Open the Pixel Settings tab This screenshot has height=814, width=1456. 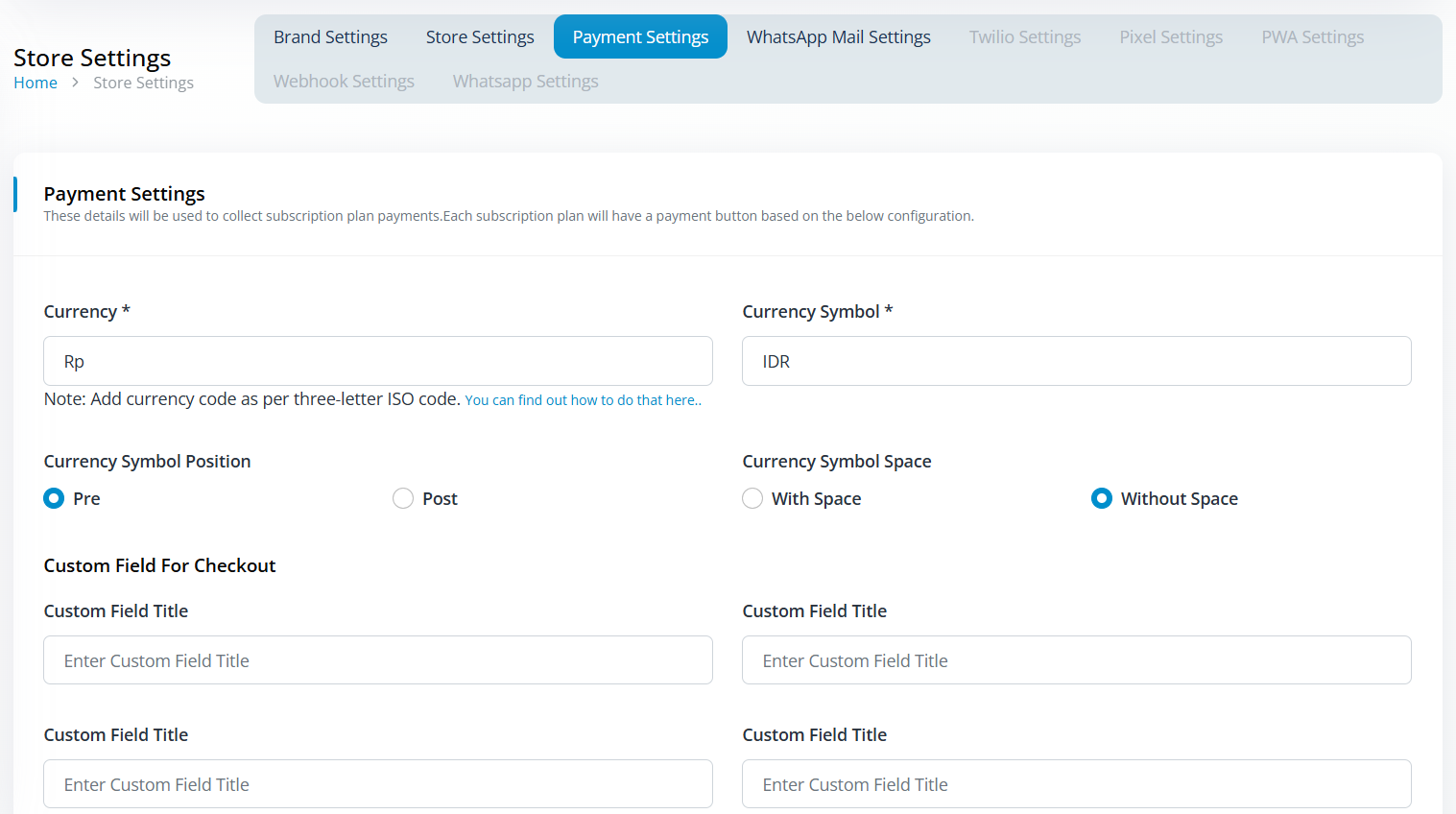pyautogui.click(x=1171, y=36)
